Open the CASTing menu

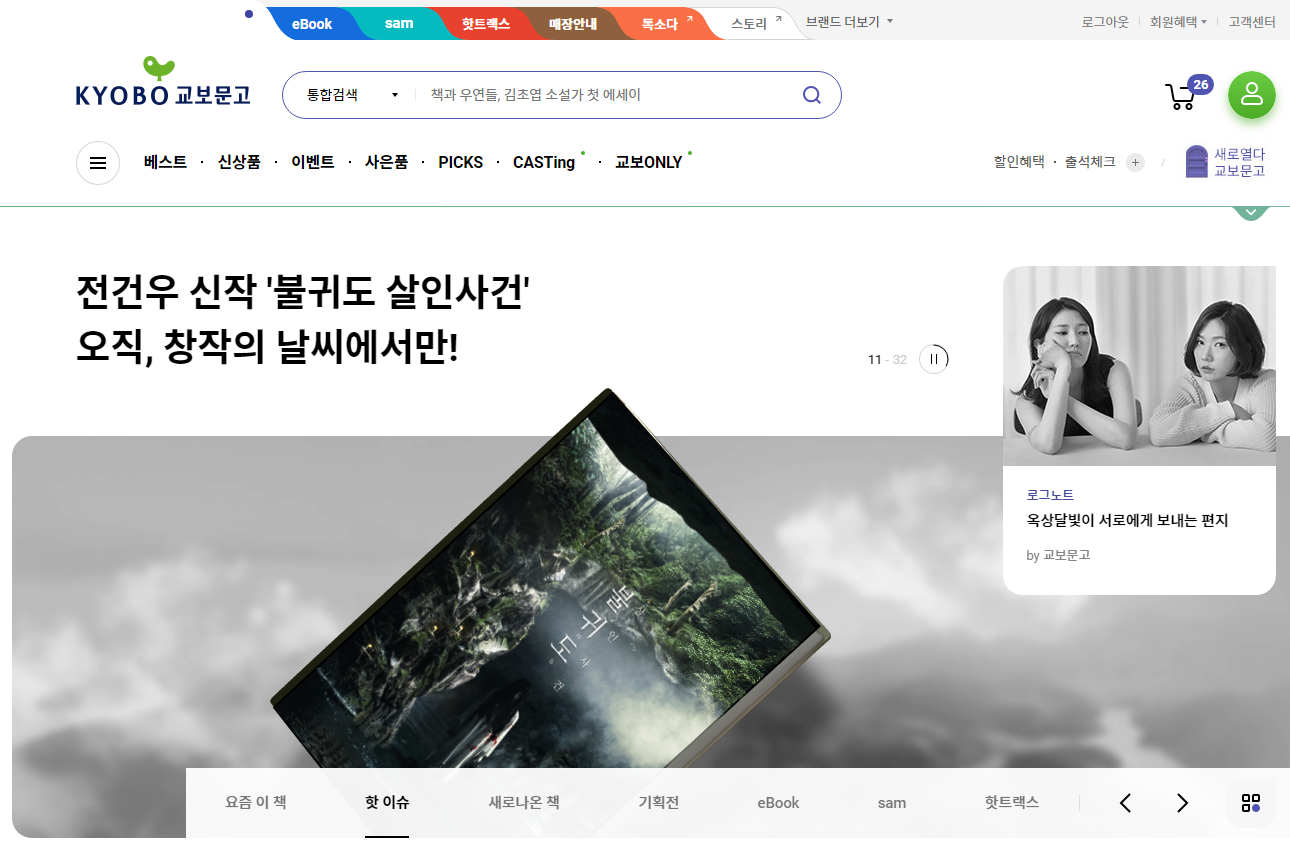coord(544,162)
